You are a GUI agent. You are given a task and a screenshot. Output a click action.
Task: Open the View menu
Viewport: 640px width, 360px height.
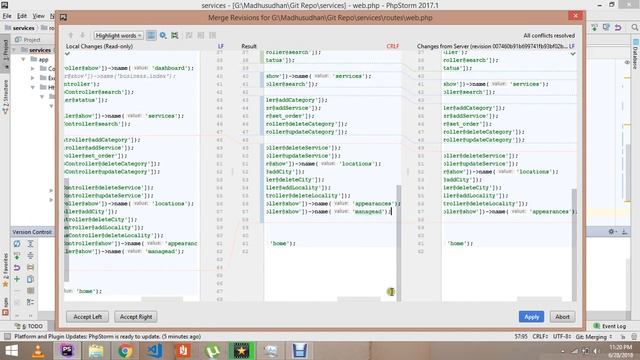pyautogui.click(x=38, y=16)
